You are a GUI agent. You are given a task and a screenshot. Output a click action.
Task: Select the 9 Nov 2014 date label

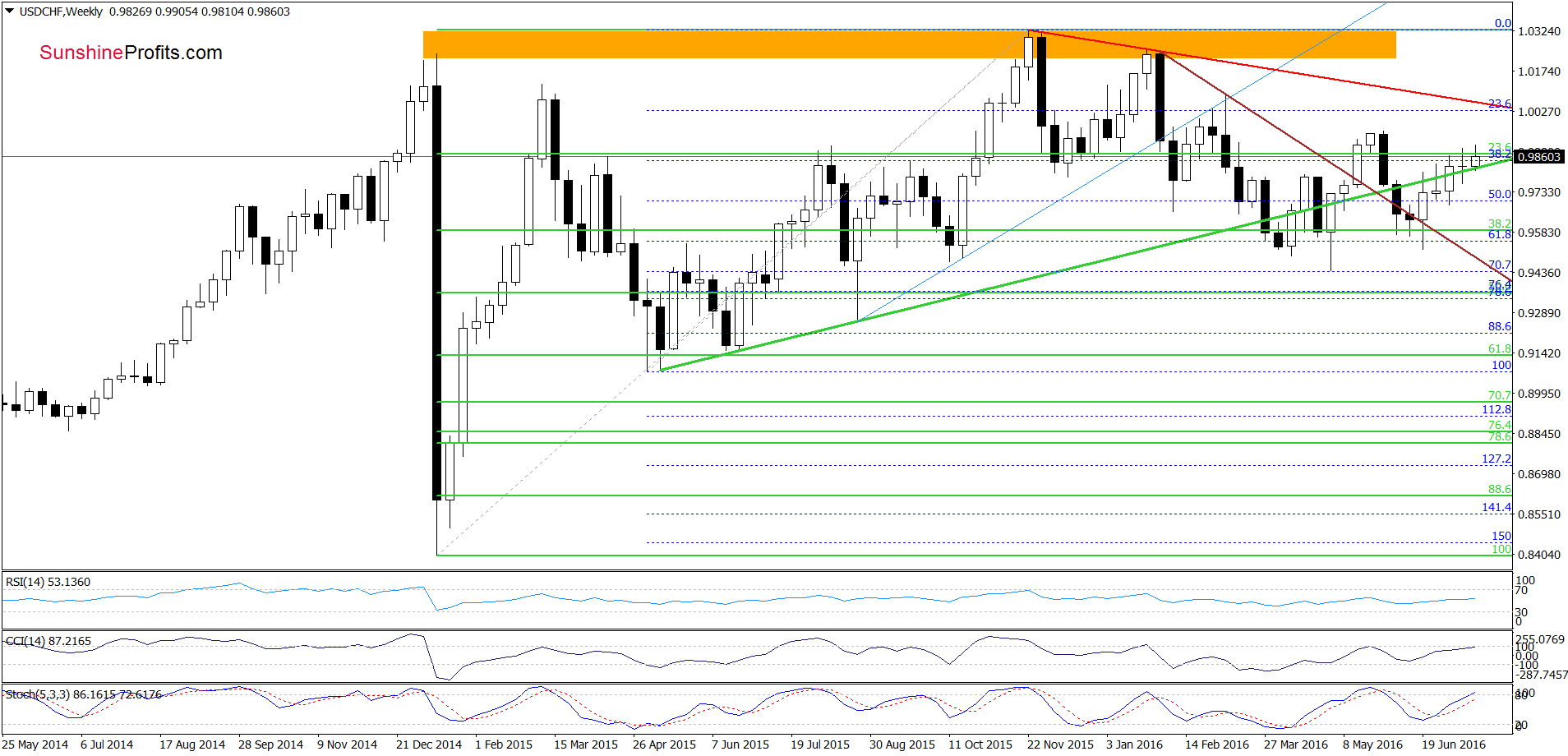(x=348, y=744)
